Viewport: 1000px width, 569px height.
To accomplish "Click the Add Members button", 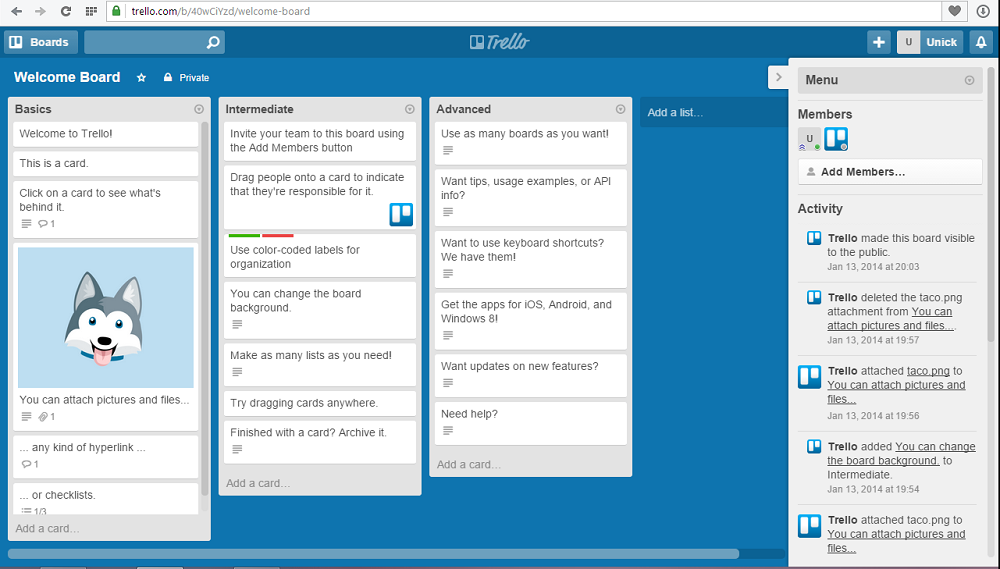I will click(890, 172).
